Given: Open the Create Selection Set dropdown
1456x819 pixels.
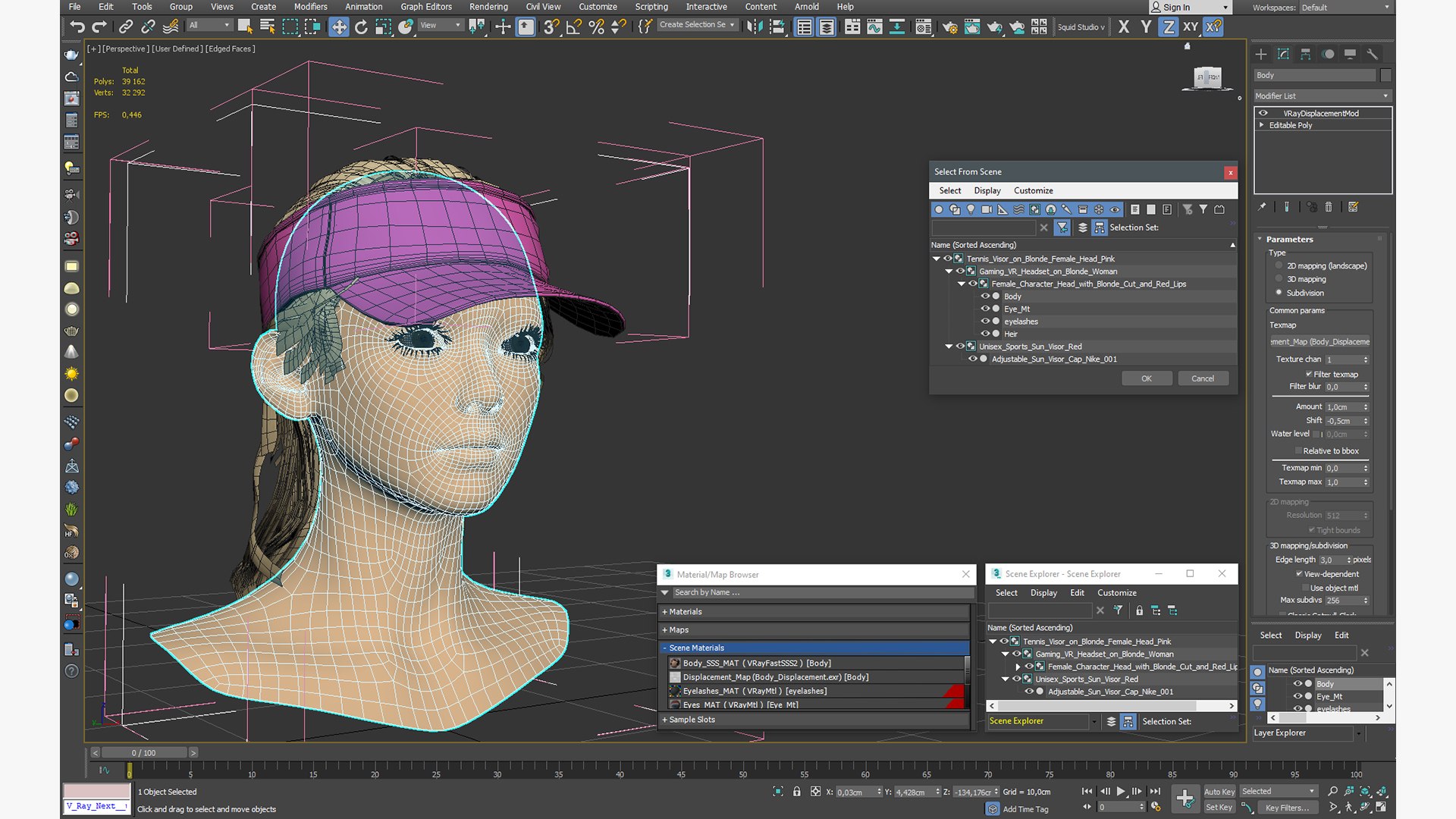Looking at the screenshot, I should point(697,25).
